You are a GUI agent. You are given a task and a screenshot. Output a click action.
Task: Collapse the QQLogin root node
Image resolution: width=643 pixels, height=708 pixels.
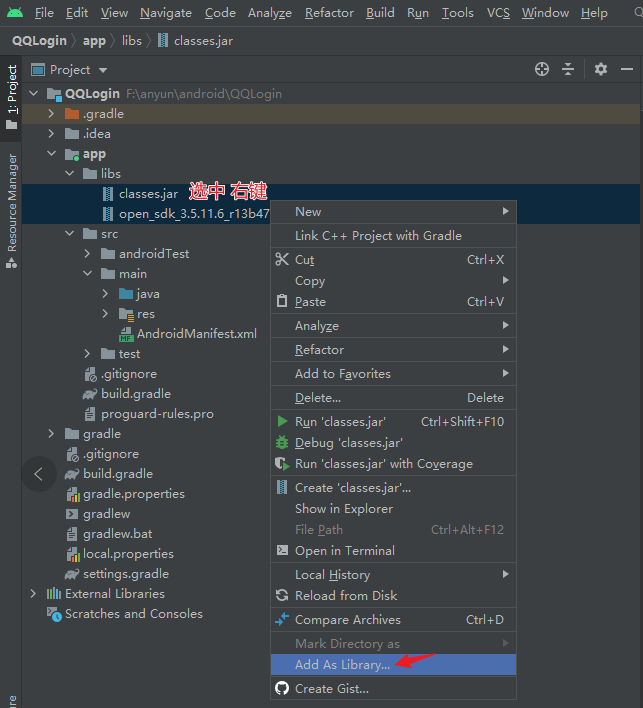[x=33, y=93]
